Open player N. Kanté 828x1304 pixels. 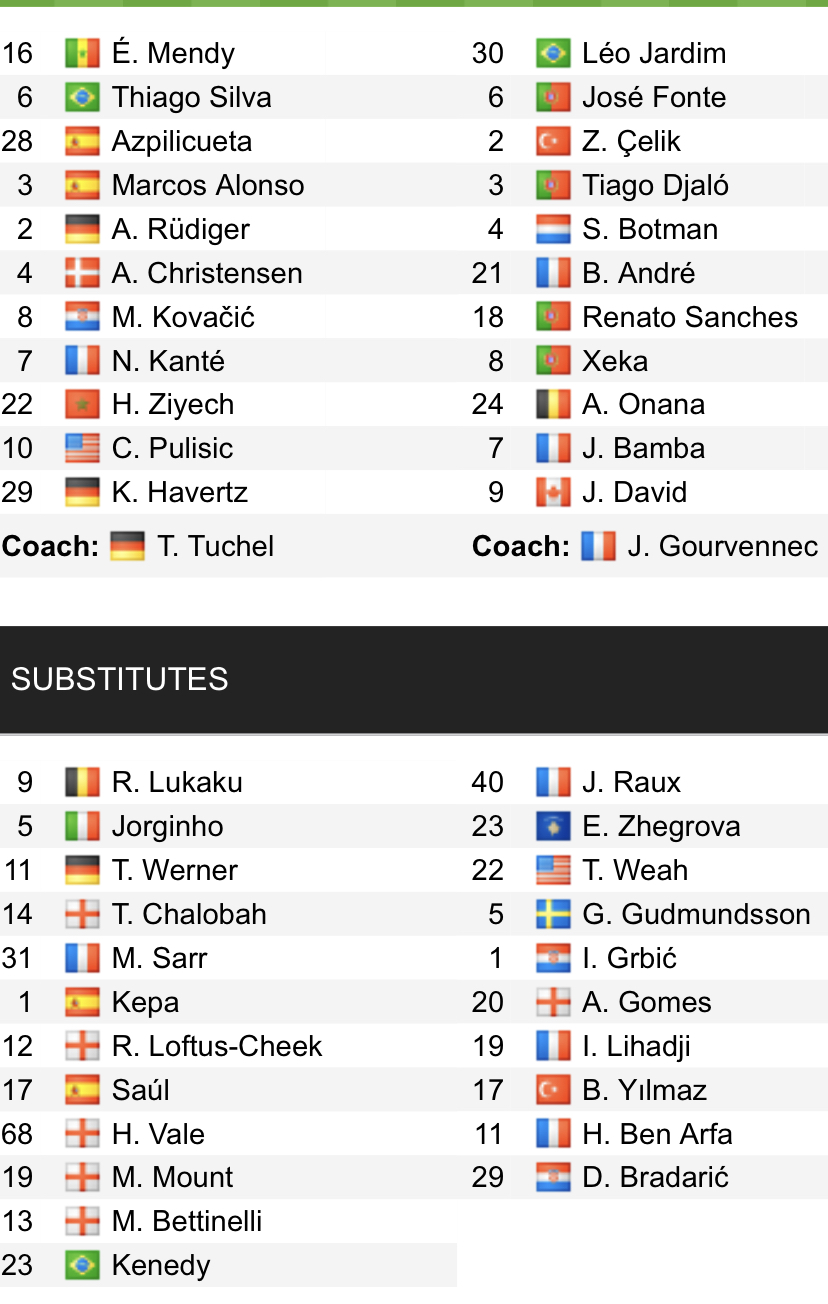tap(168, 361)
